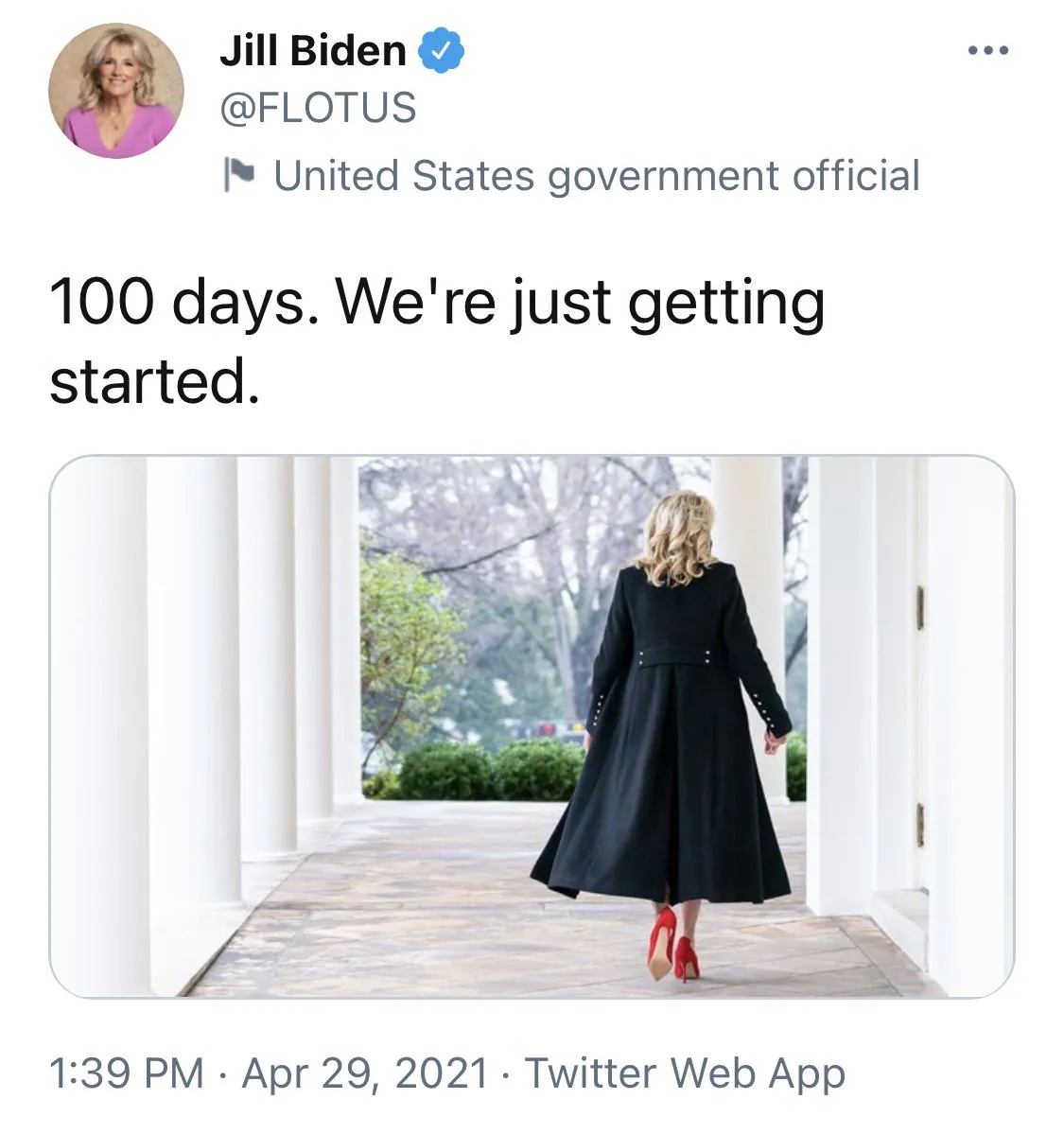Click the red high heels in the photo
The image size is (1064, 1134).
point(673,944)
